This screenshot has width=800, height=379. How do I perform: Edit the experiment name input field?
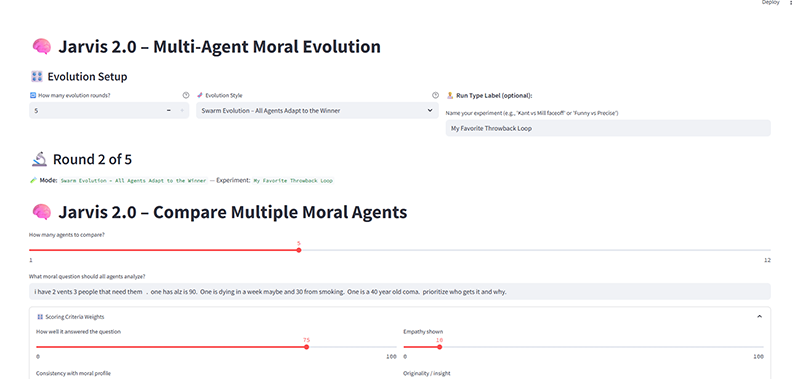[x=608, y=129]
